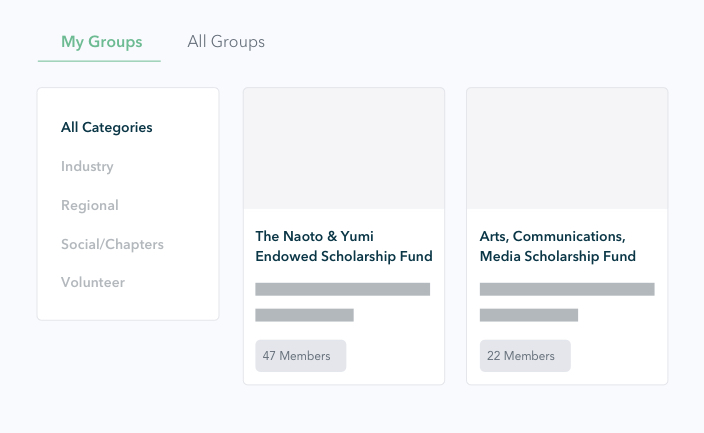Click second description line of Arts, Communications card
Viewport: 704px width, 433px height.
click(x=529, y=315)
